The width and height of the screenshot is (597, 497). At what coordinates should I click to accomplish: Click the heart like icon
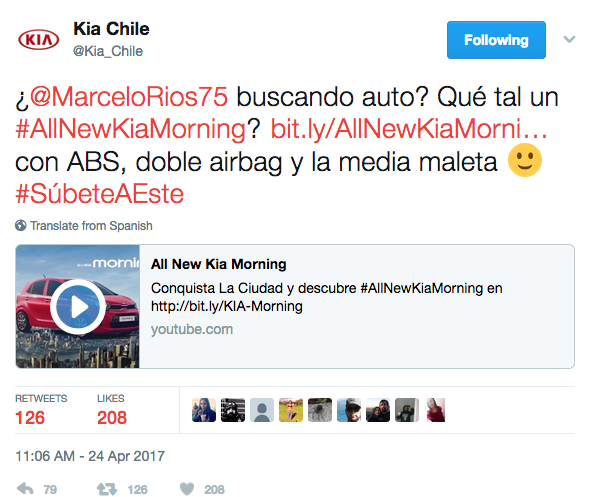click(187, 489)
